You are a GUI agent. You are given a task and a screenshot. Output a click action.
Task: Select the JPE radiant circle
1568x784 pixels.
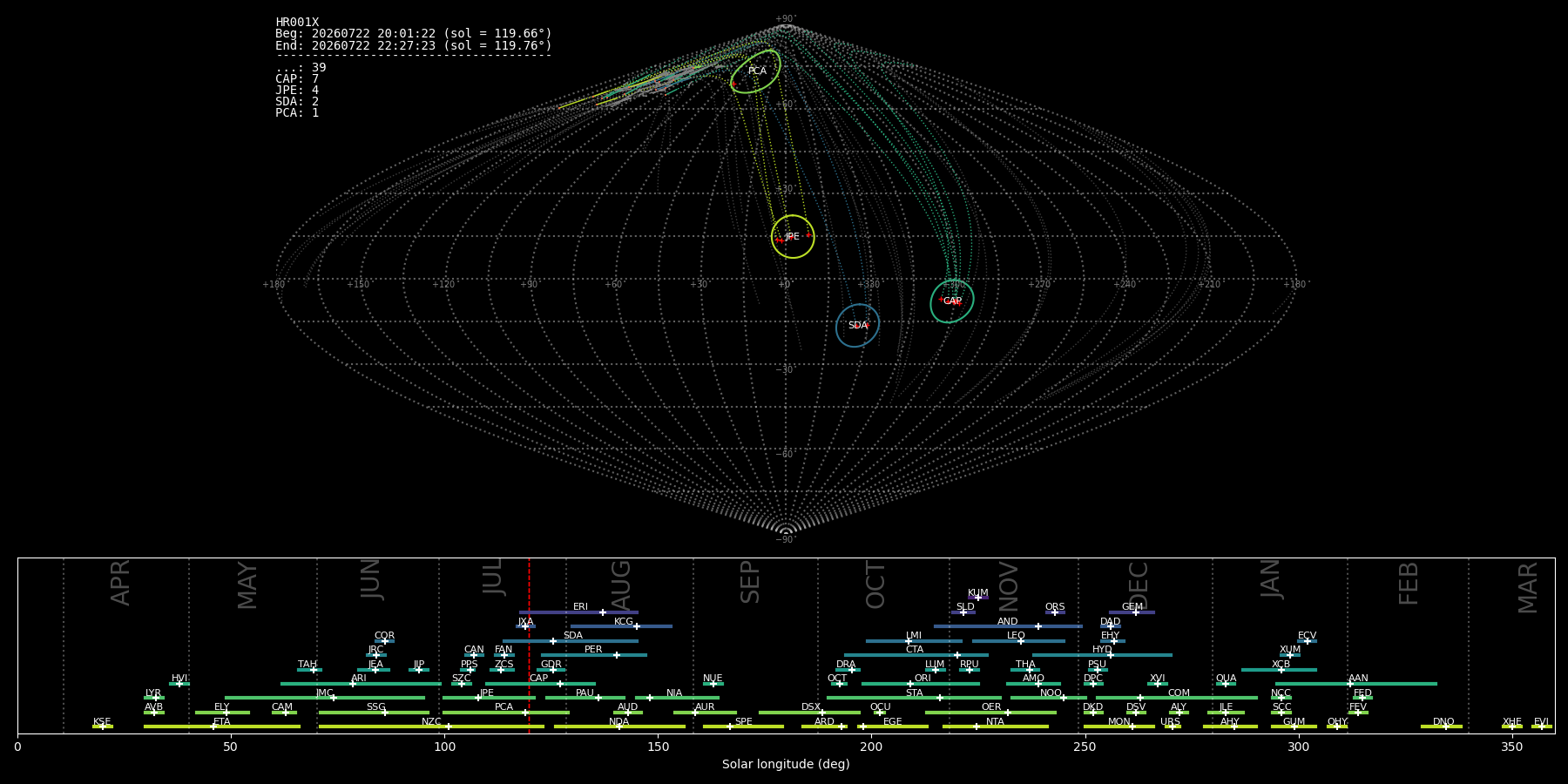pyautogui.click(x=793, y=236)
